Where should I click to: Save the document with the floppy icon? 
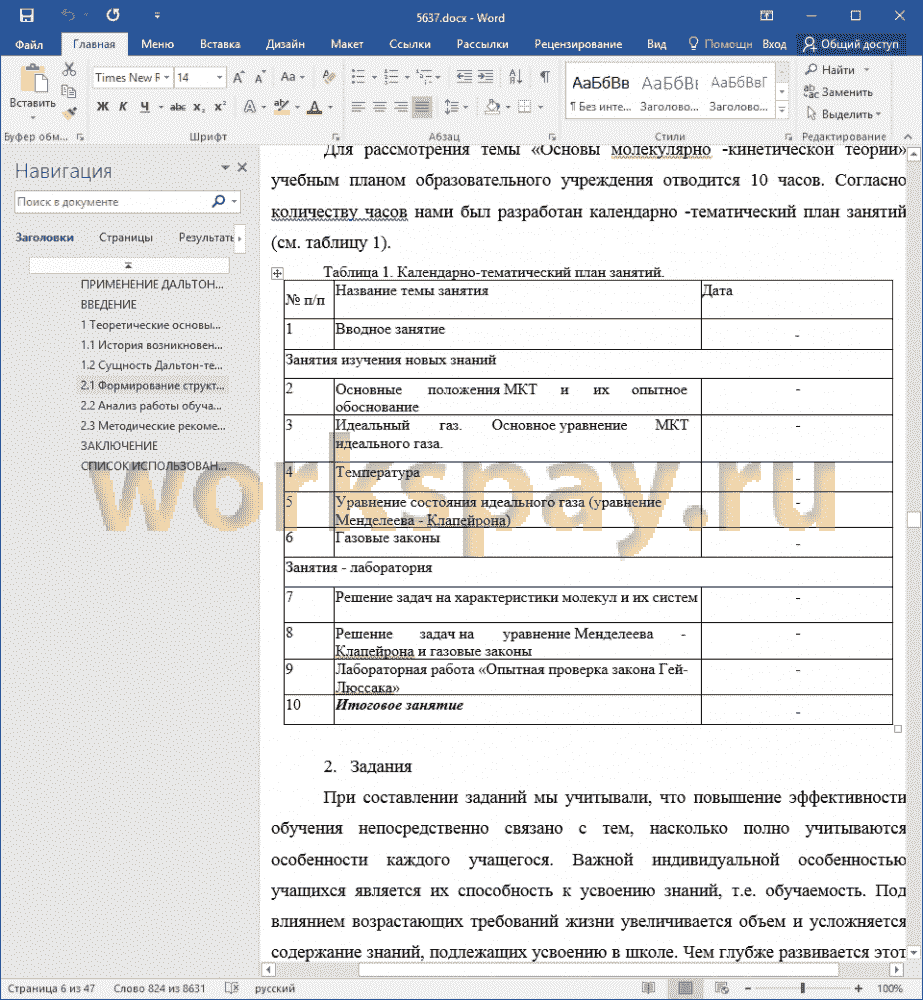pyautogui.click(x=26, y=15)
